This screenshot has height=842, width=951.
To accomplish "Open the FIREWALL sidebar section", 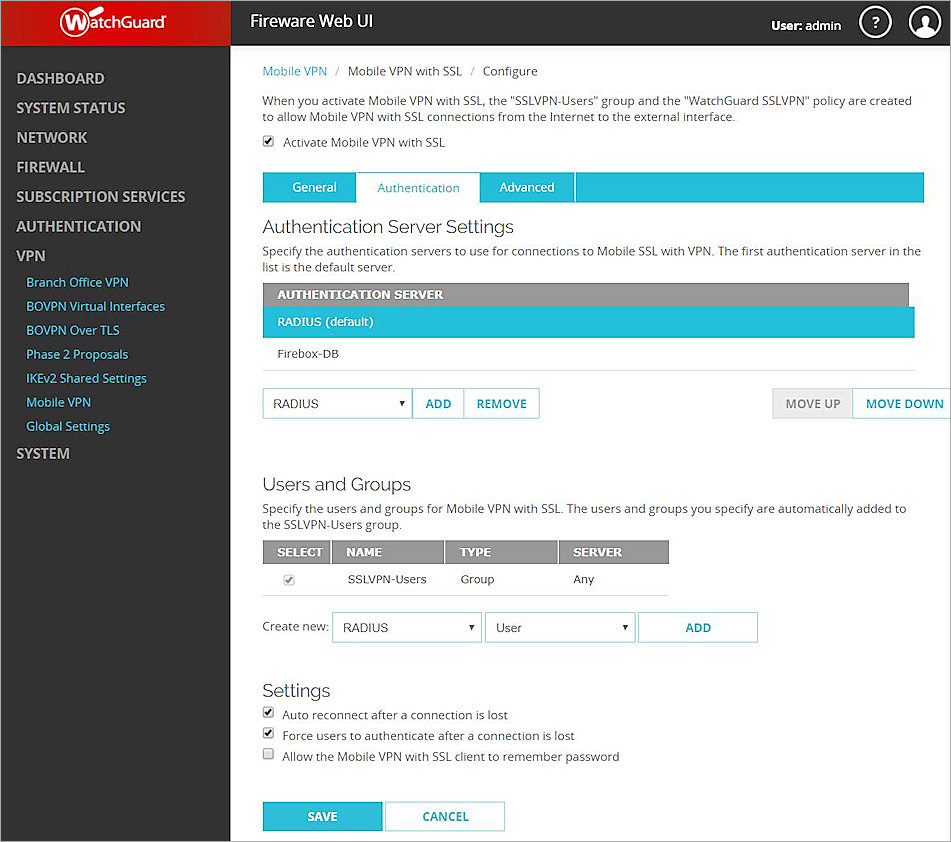I will [x=50, y=167].
